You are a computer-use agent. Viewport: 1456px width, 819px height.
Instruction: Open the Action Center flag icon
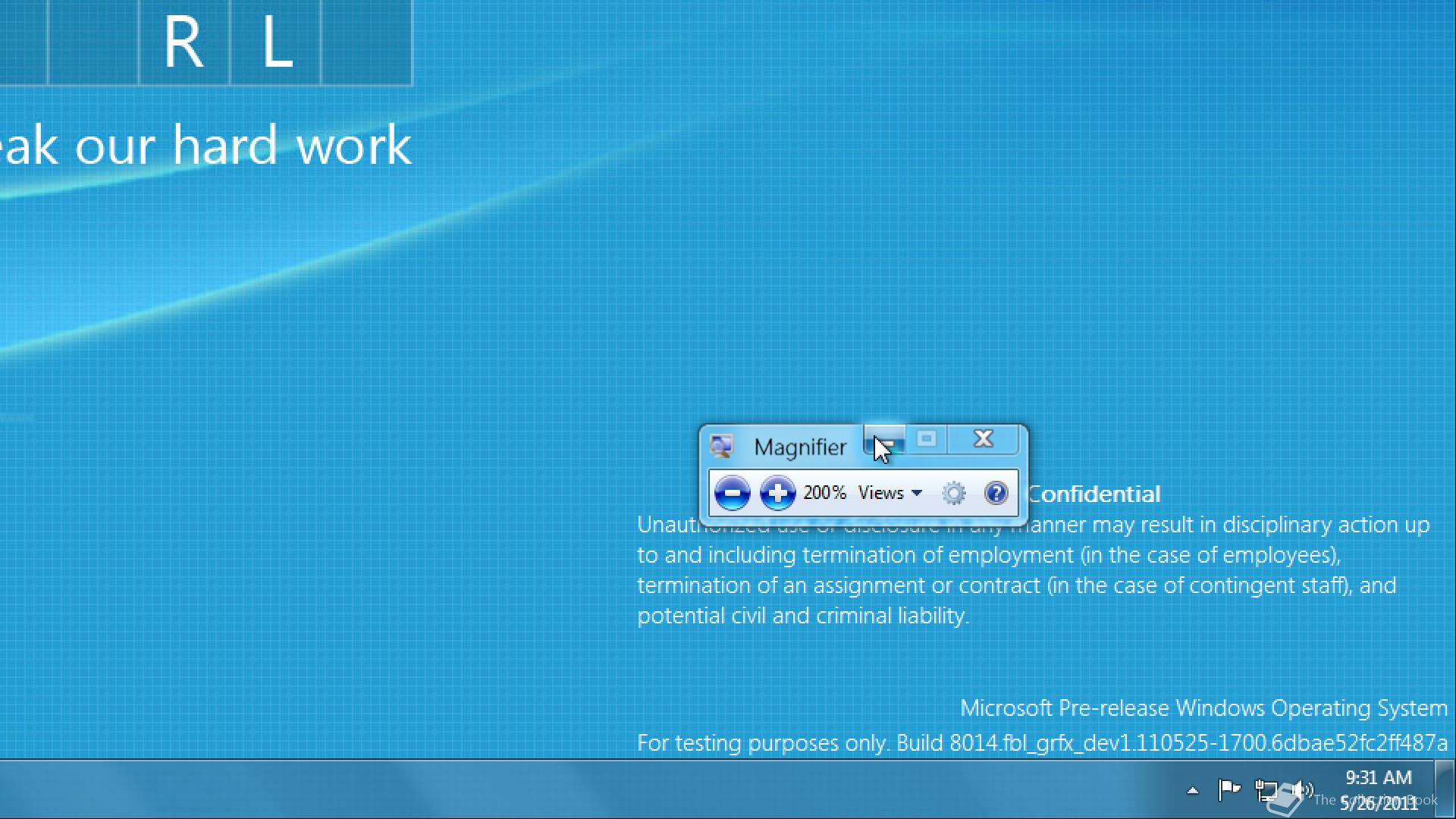1228,790
